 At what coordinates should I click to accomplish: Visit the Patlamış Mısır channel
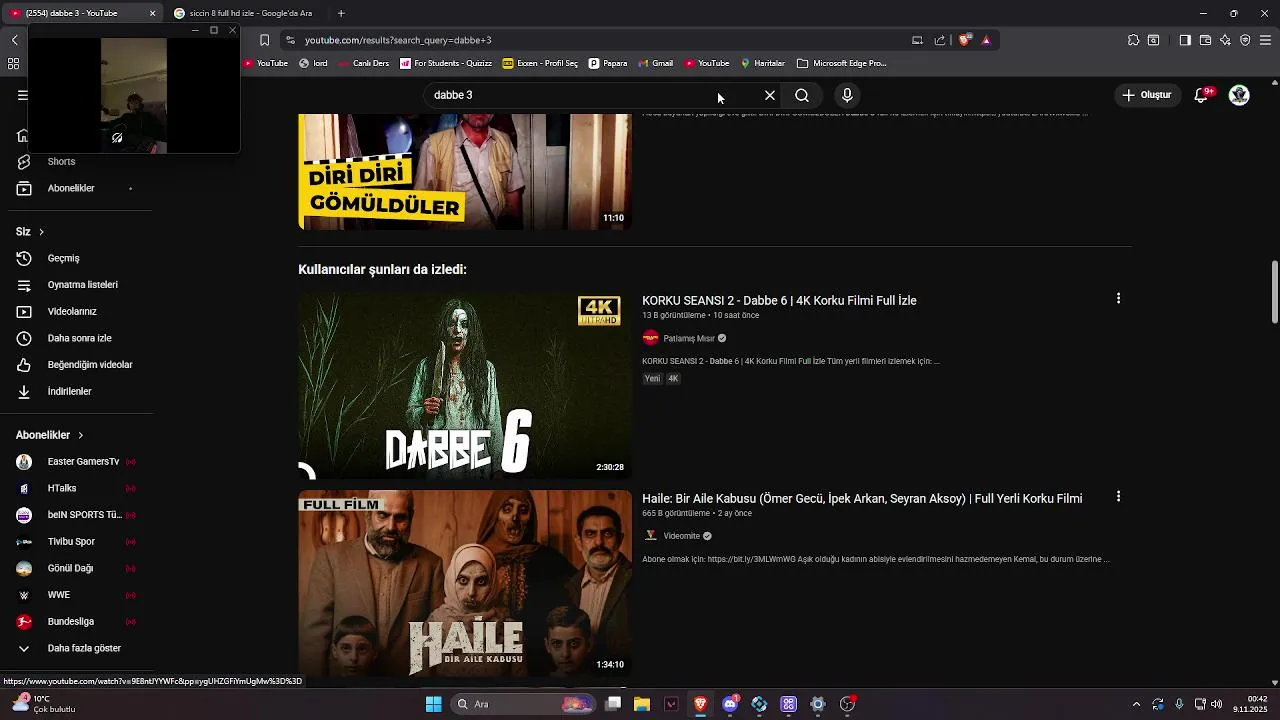point(689,338)
